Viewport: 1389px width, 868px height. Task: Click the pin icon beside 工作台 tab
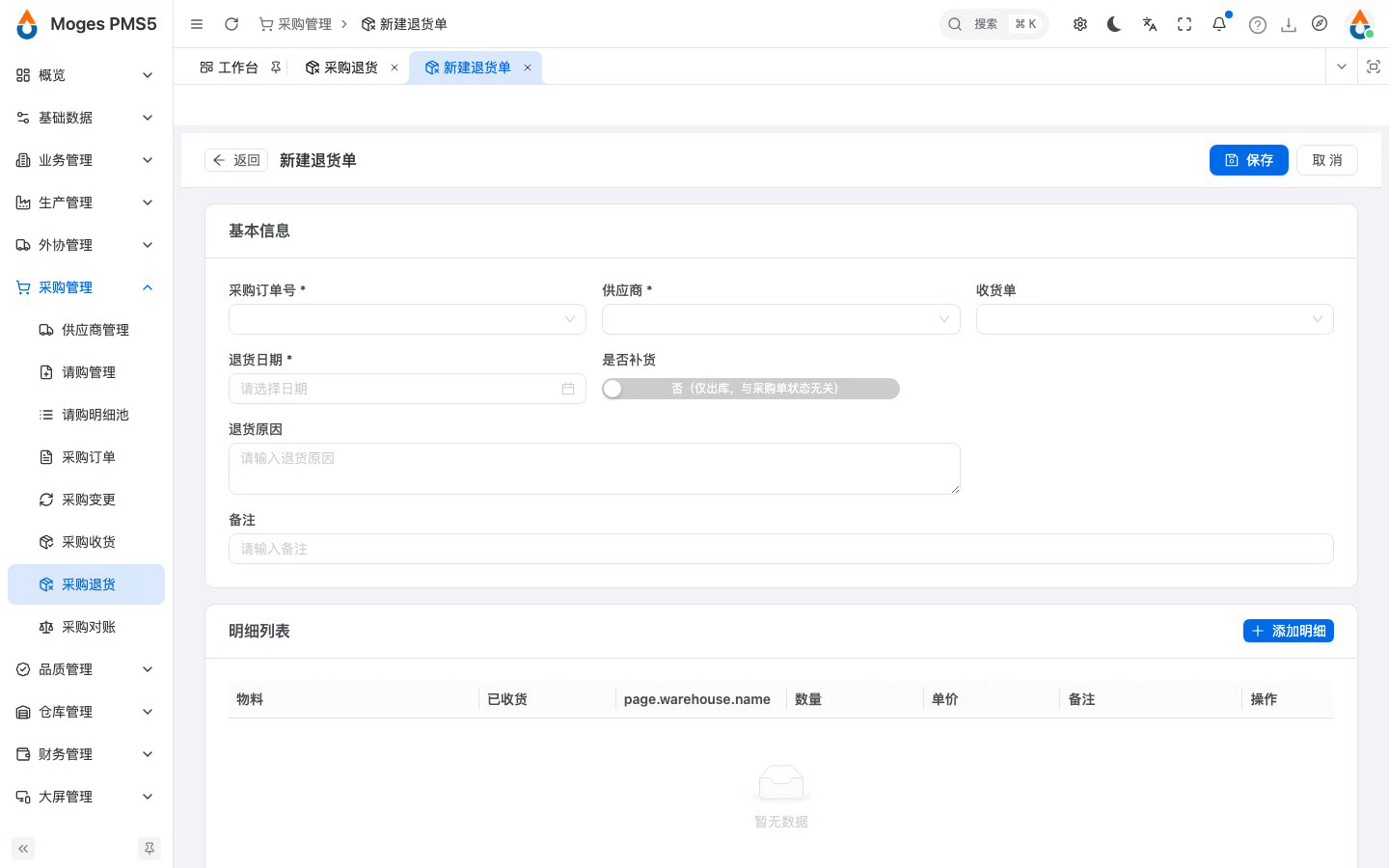click(x=276, y=68)
